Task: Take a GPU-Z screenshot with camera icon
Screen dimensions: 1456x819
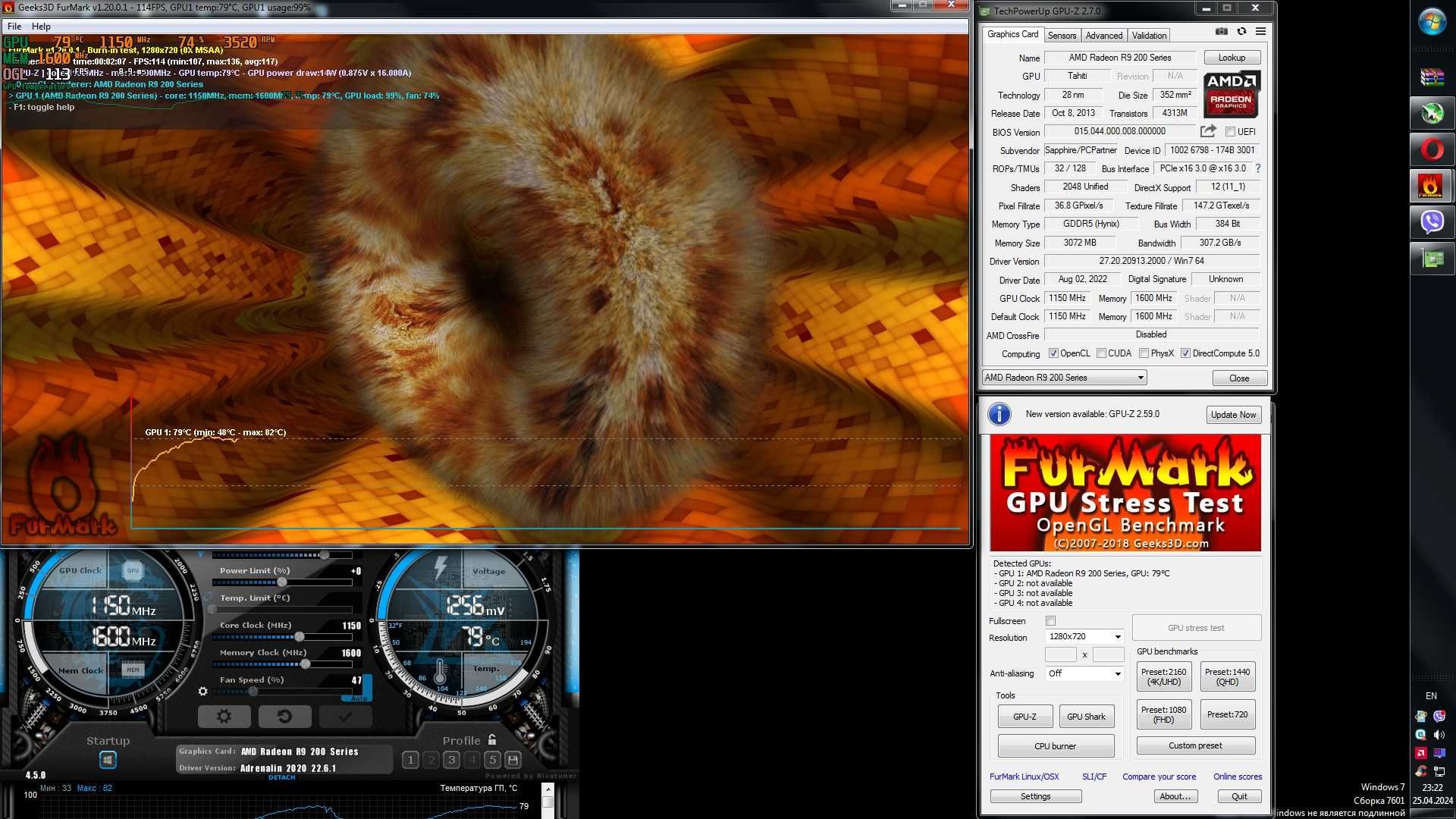Action: pos(1222,32)
